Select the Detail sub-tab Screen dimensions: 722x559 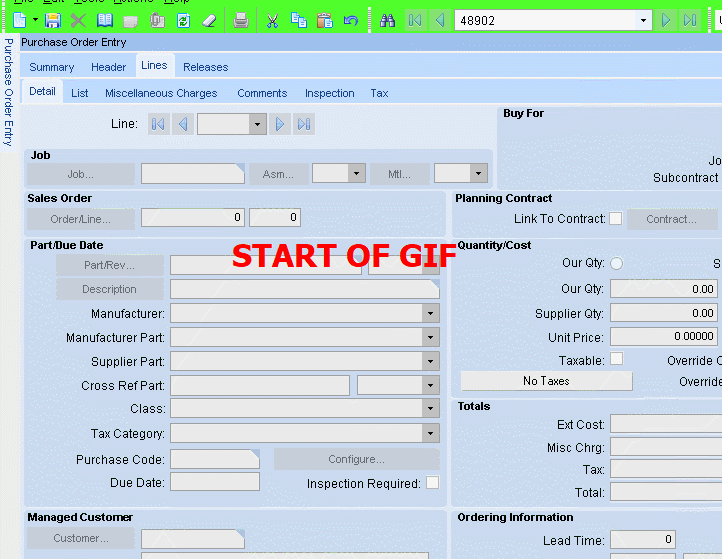(x=42, y=92)
